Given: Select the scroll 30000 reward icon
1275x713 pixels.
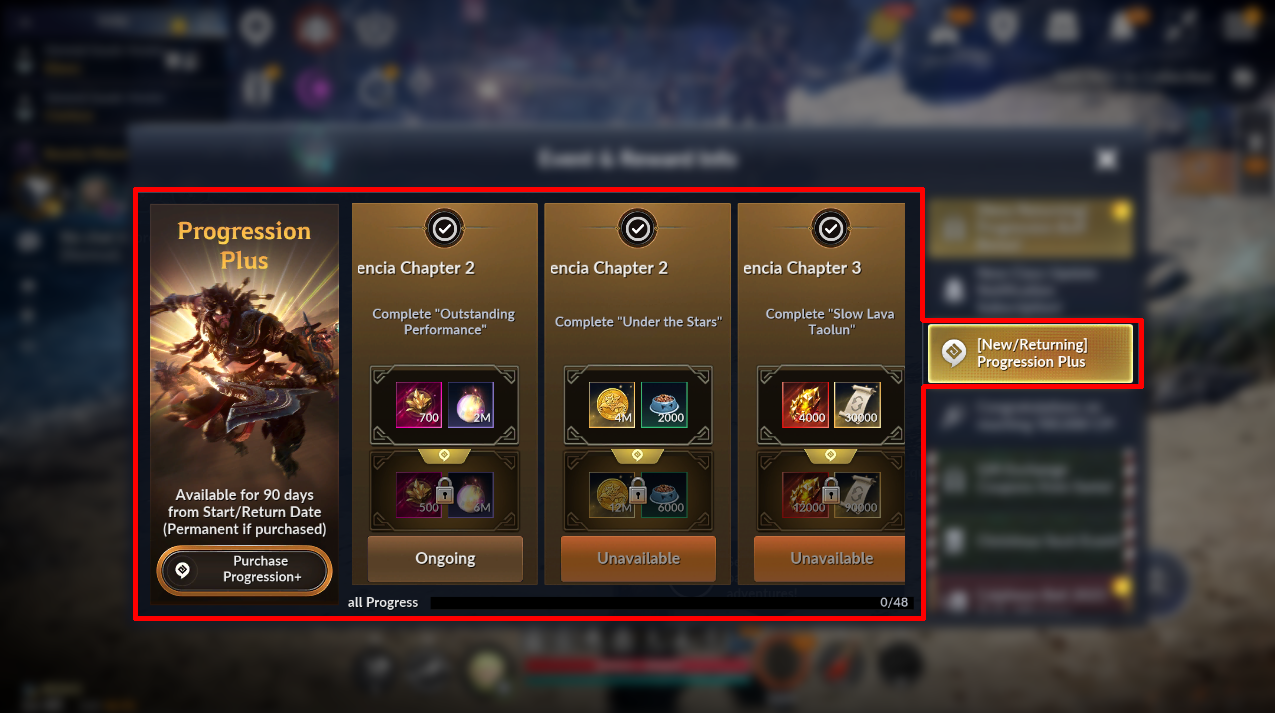Looking at the screenshot, I should (x=857, y=404).
